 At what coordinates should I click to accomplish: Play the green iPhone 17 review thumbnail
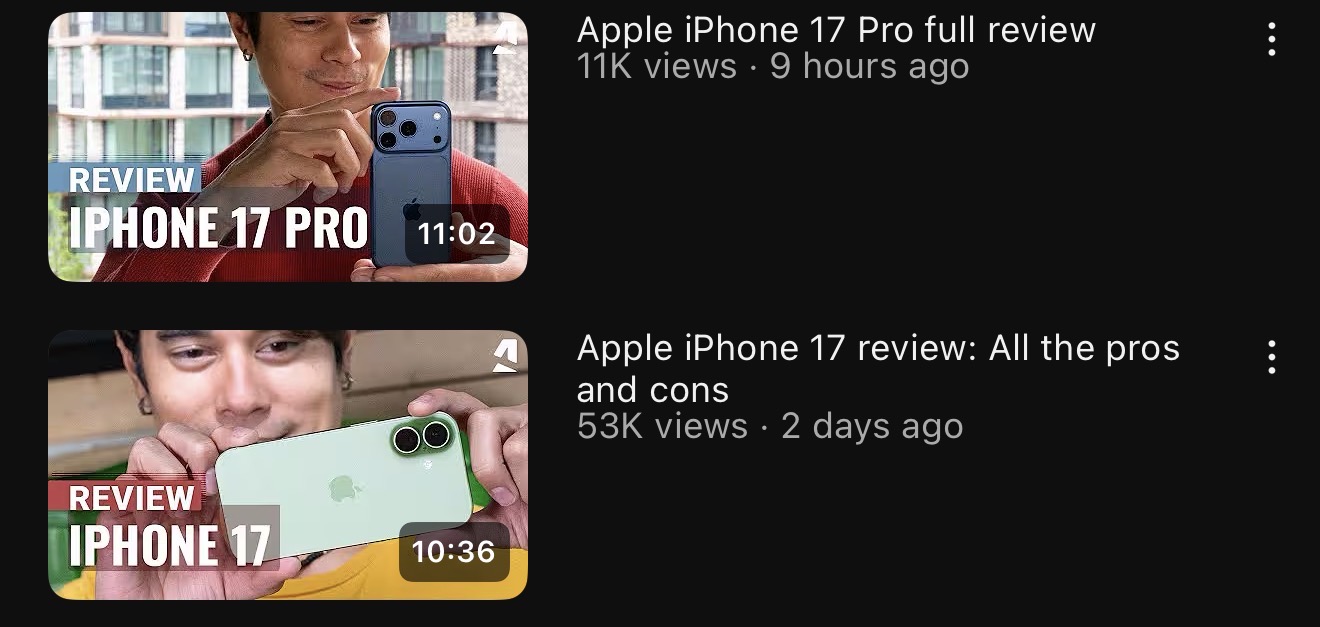click(x=288, y=465)
